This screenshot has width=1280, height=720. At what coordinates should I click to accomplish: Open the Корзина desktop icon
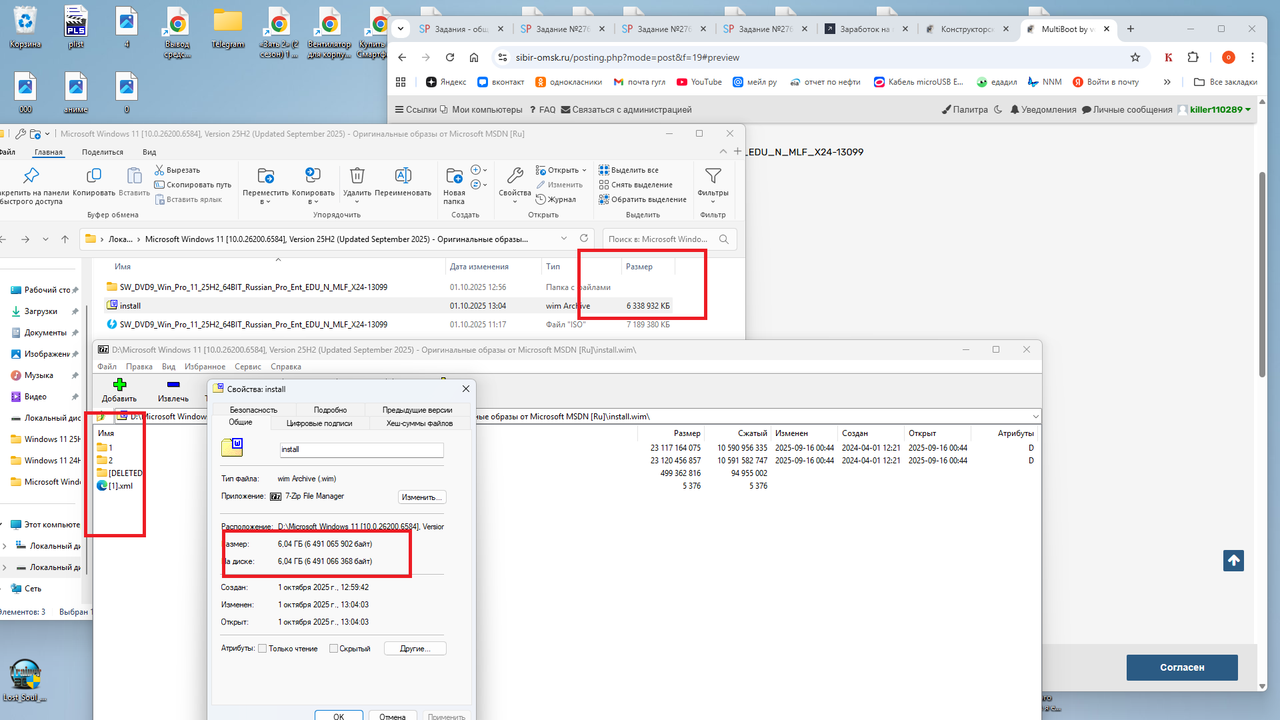27,28
